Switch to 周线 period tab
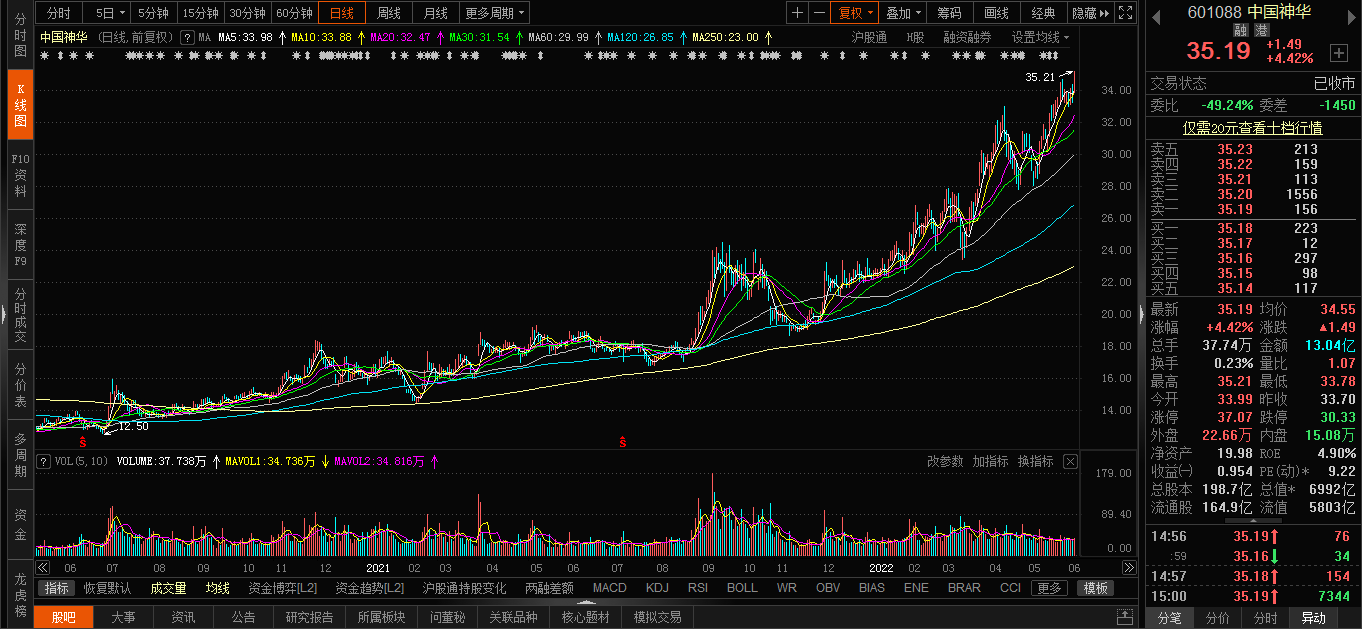The image size is (1362, 629). (389, 13)
